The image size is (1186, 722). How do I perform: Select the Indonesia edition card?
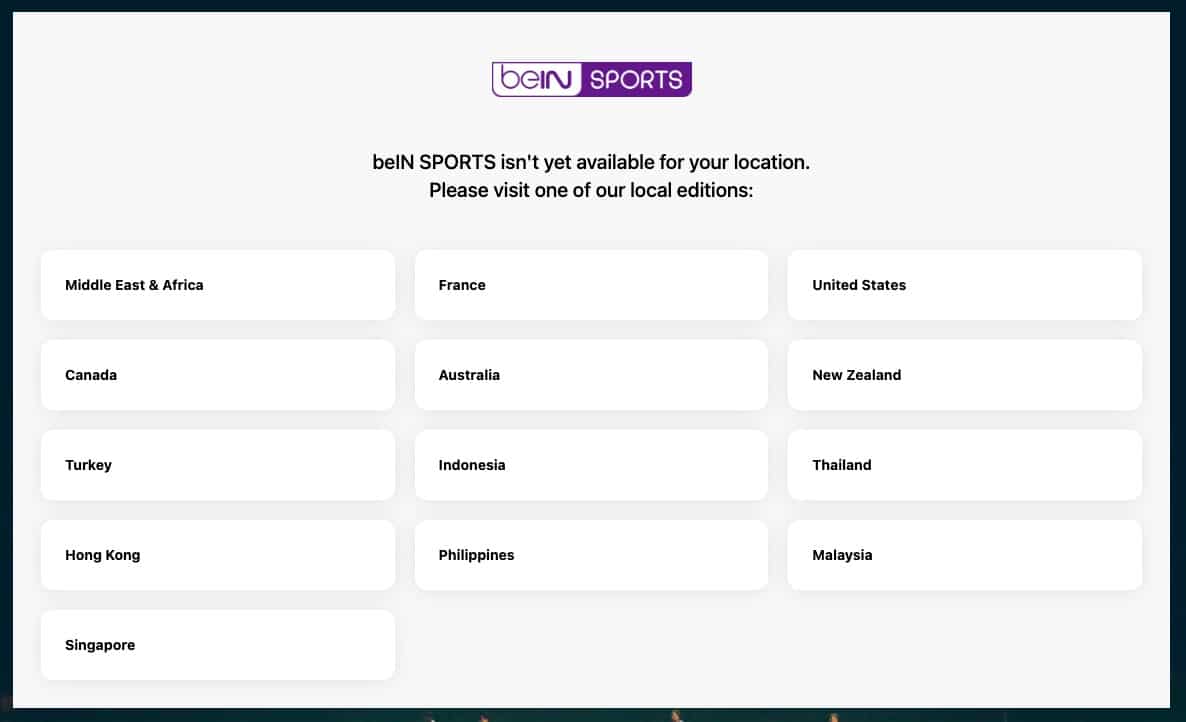coord(591,465)
